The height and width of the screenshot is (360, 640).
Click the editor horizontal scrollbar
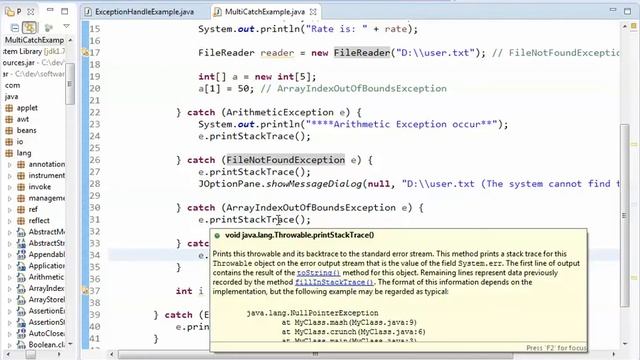(315, 354)
